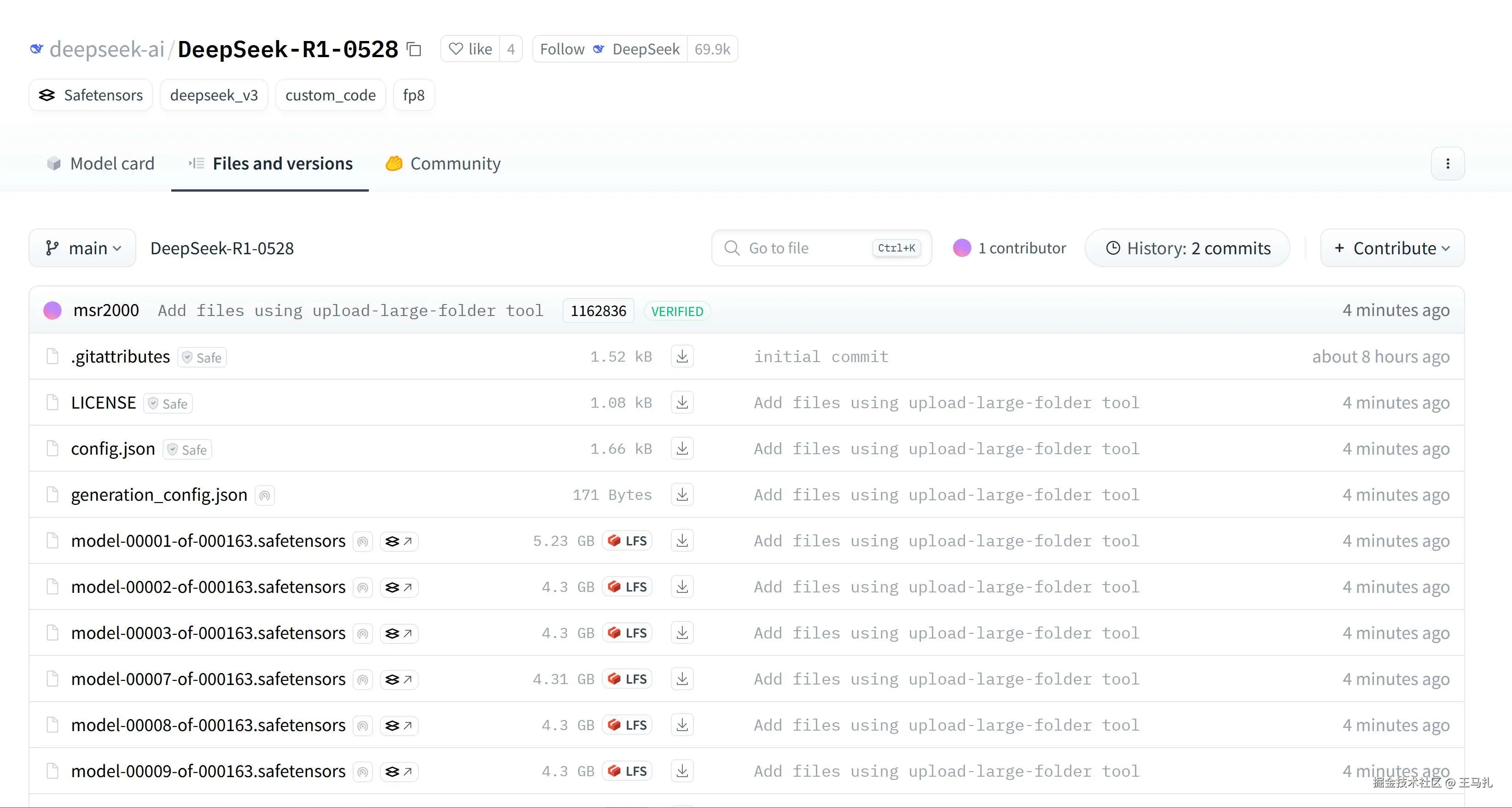1512x808 pixels.
Task: Click the VERIFIED commit badge
Action: click(677, 311)
